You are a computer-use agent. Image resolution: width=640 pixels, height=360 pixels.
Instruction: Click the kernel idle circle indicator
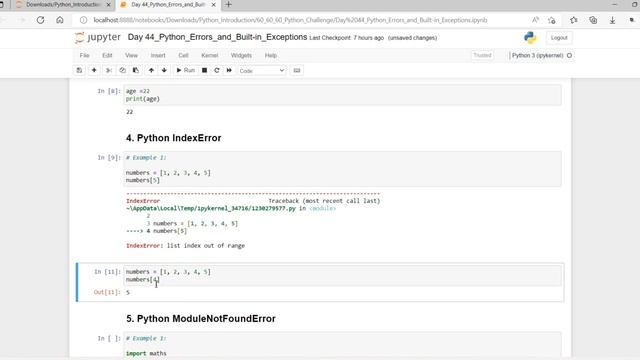pyautogui.click(x=569, y=55)
